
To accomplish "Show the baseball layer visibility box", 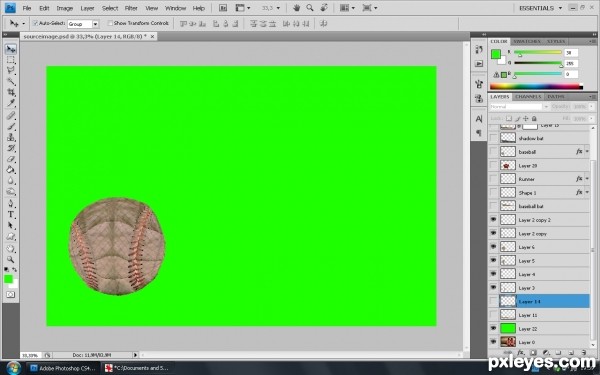I will [493, 152].
